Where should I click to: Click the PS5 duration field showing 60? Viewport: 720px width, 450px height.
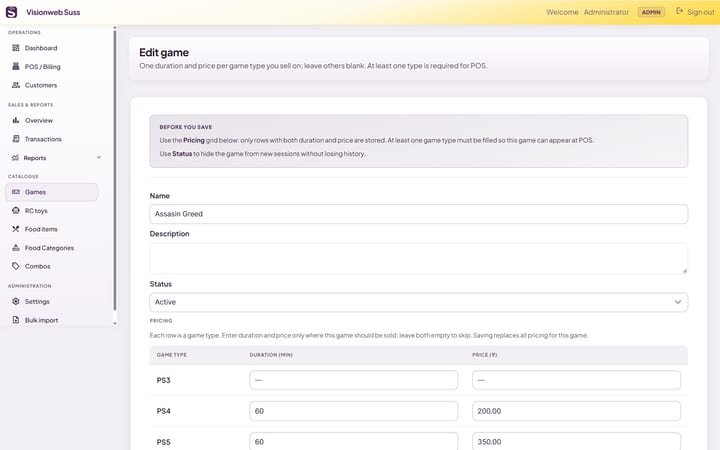tap(354, 441)
